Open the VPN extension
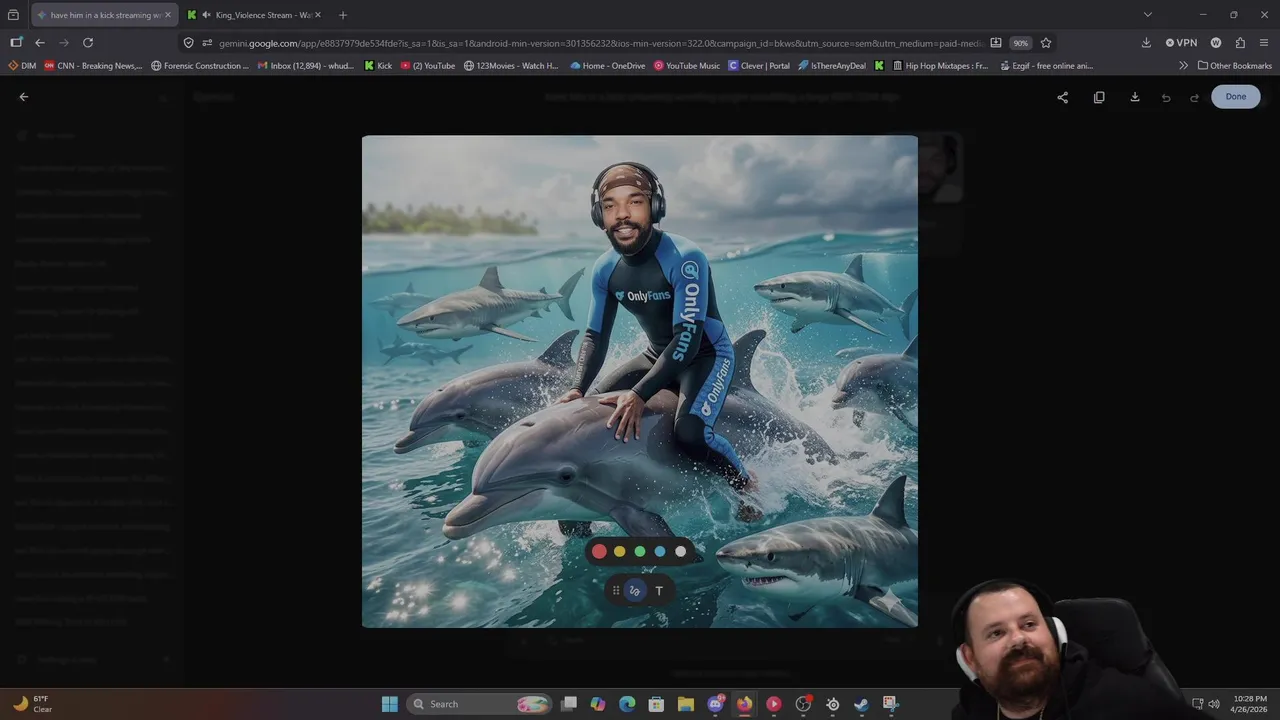1280x720 pixels. (x=1181, y=43)
